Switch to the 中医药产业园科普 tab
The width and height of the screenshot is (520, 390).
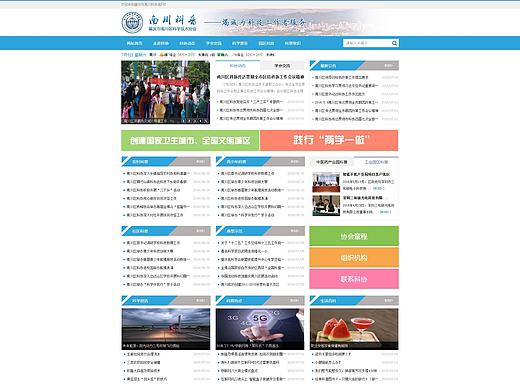pos(331,162)
